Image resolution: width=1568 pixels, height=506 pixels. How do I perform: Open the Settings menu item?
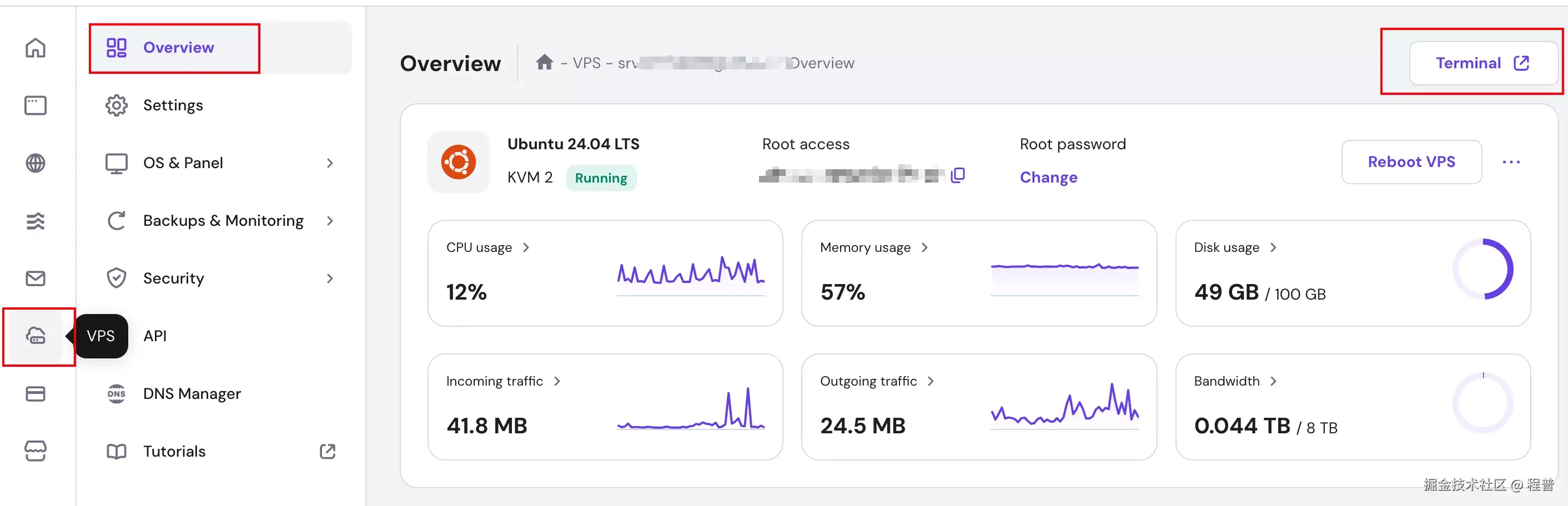pyautogui.click(x=220, y=105)
